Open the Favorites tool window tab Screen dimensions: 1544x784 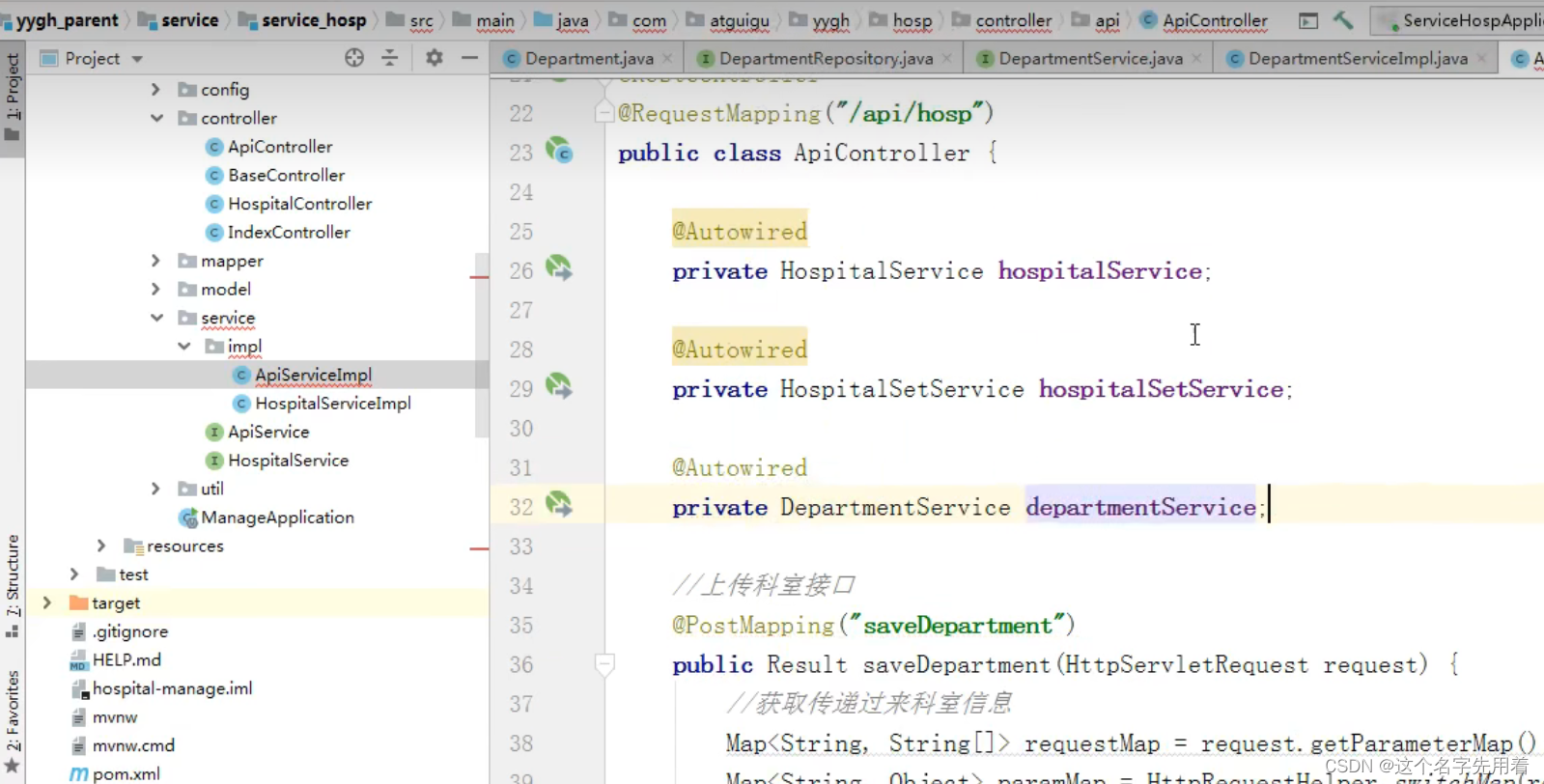coord(13,722)
